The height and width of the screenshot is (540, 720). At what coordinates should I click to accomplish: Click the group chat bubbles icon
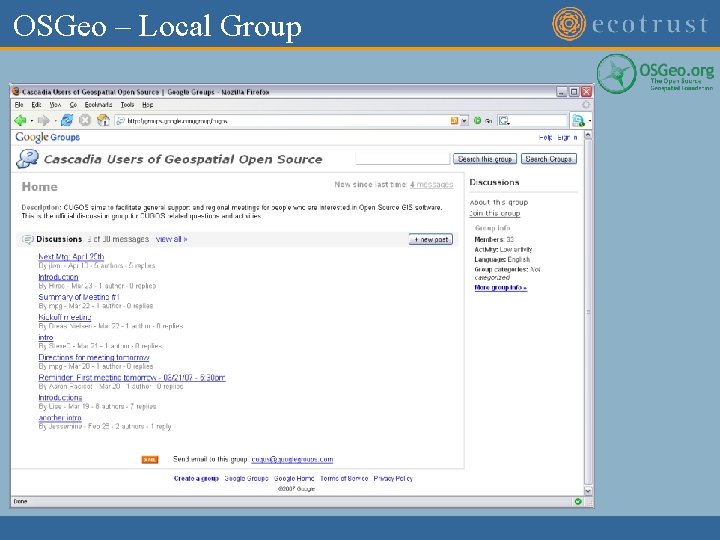point(28,159)
